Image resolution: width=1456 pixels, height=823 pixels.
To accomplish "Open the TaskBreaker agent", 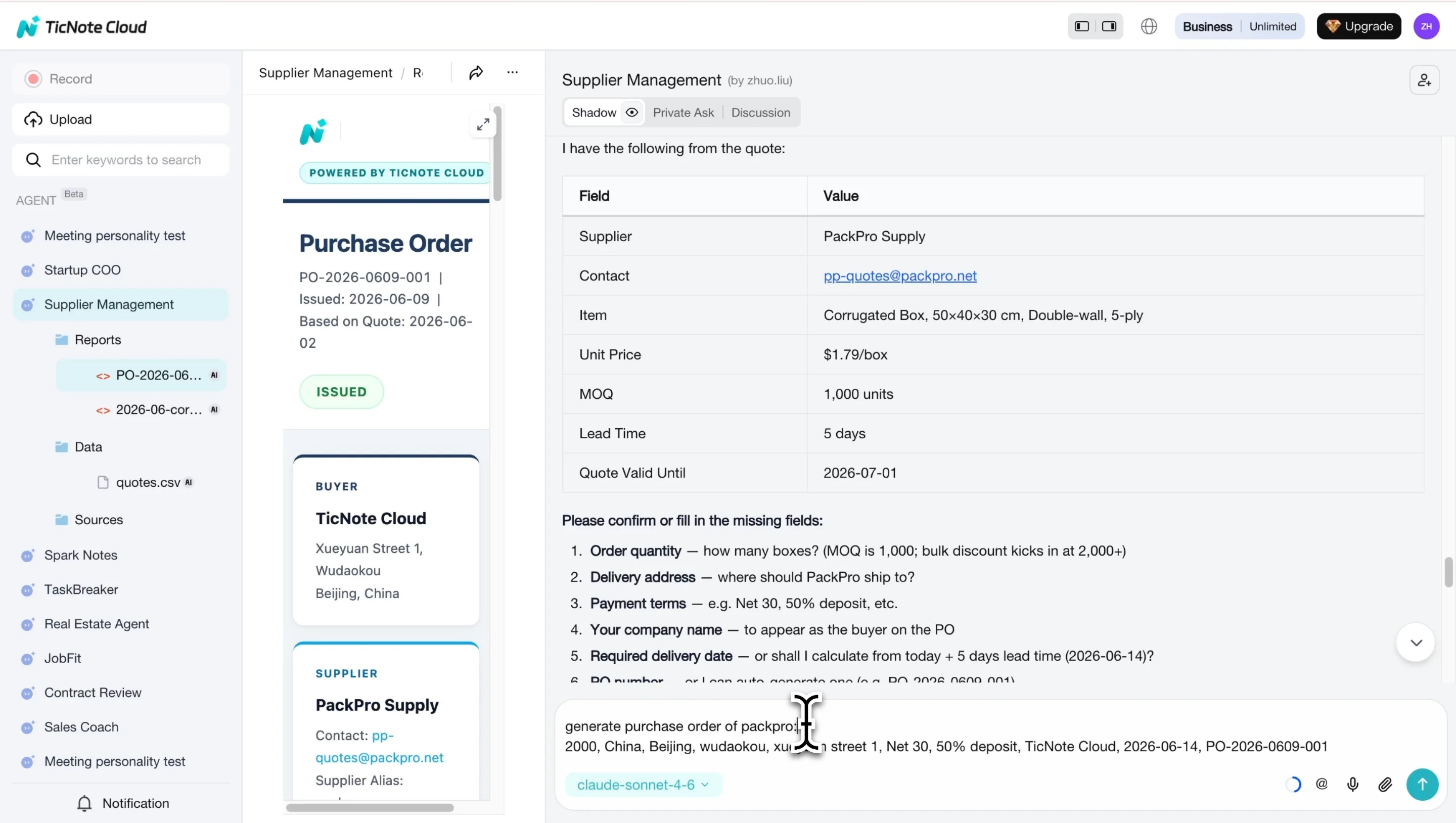I will 81,589.
